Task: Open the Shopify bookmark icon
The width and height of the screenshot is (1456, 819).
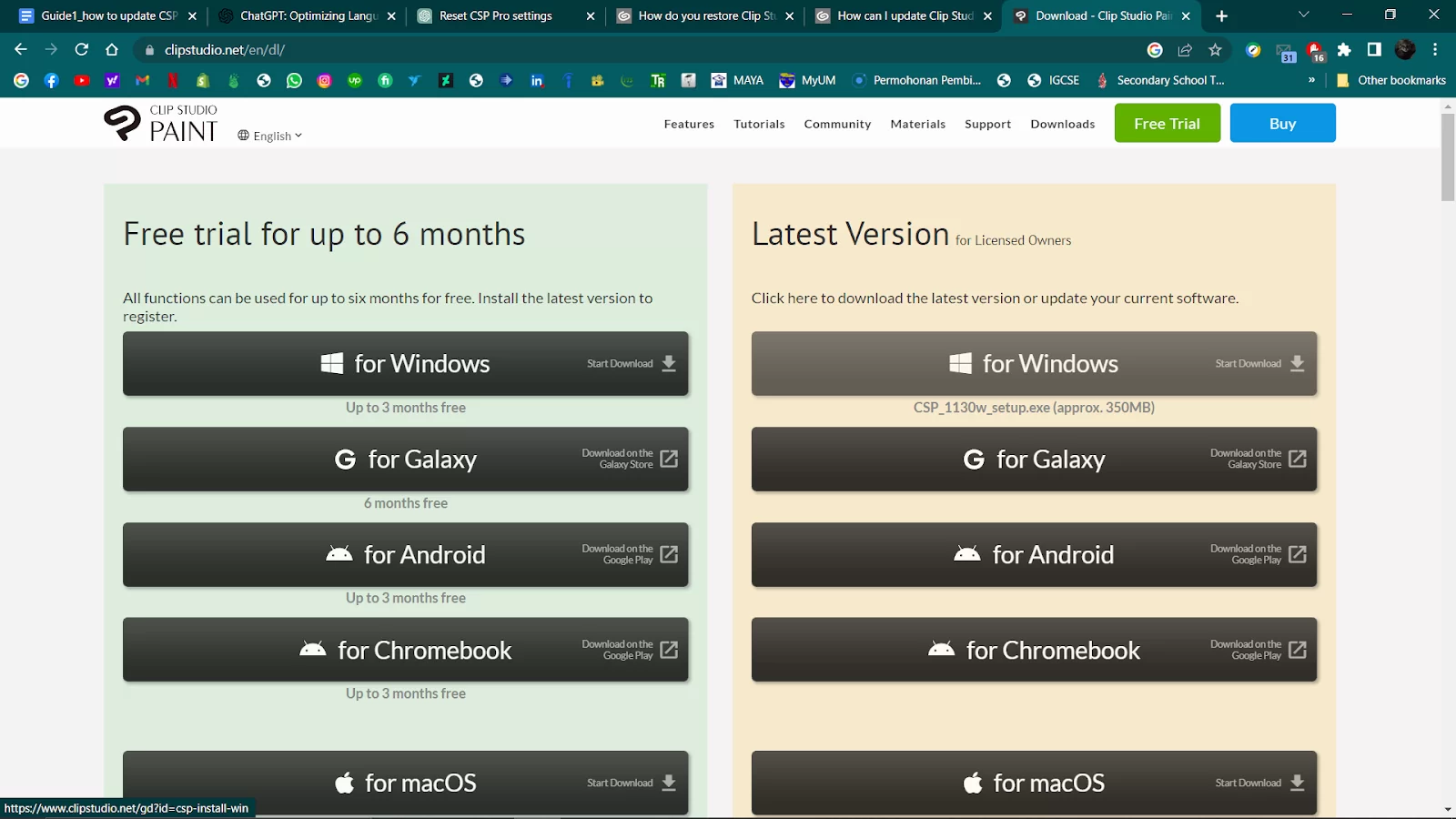Action: pyautogui.click(x=203, y=80)
